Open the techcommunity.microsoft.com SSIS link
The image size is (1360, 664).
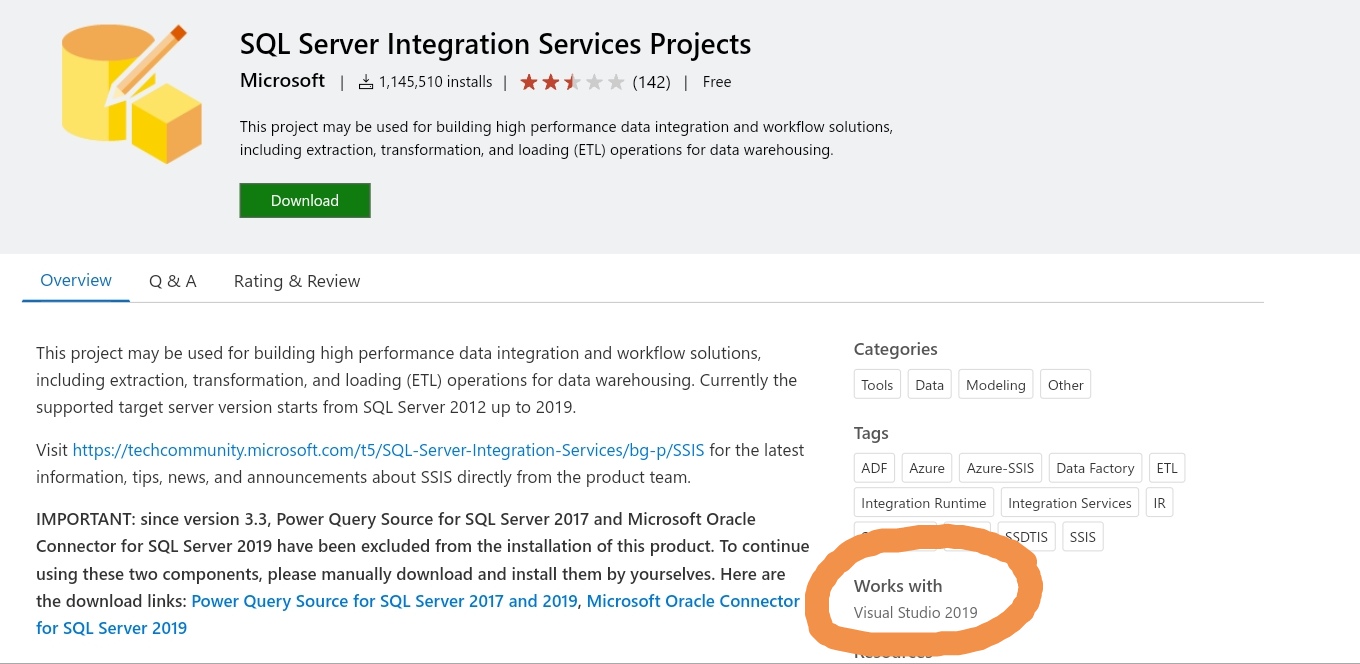pos(388,450)
